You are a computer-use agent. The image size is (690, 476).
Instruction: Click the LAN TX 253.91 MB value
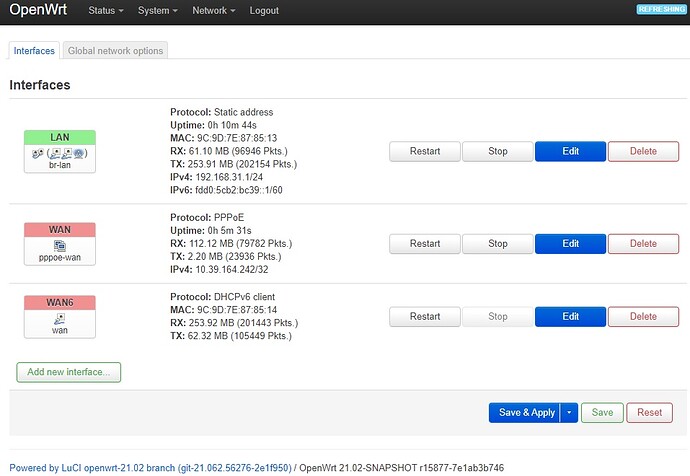[242, 165]
